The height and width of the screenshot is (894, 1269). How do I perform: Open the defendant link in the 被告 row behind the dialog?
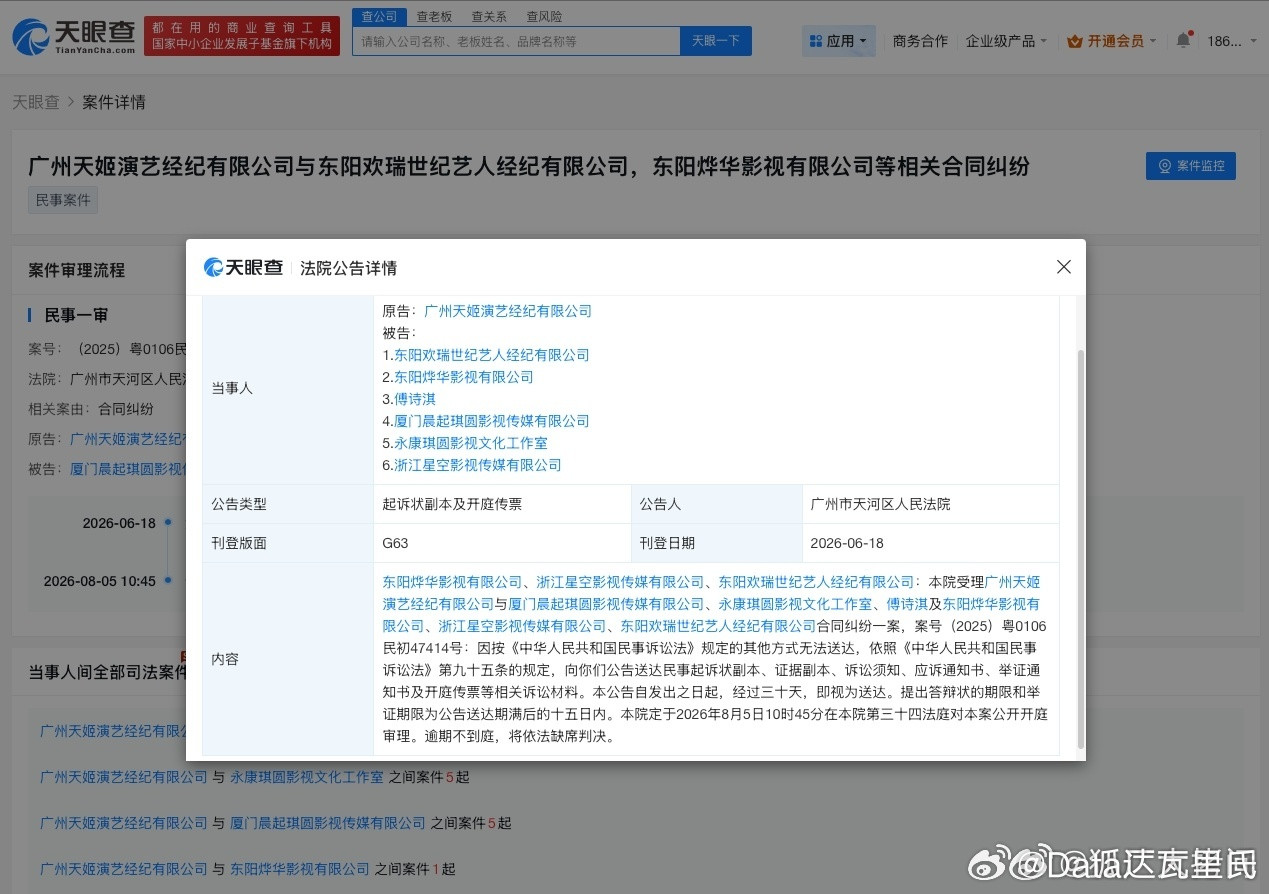[x=128, y=468]
